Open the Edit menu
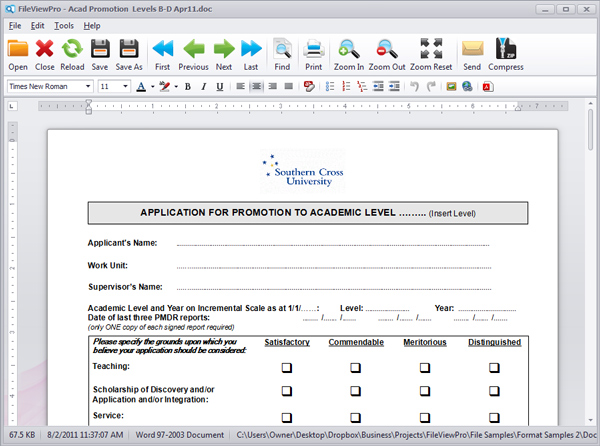Screen dimensions: 600x446 click(38, 26)
